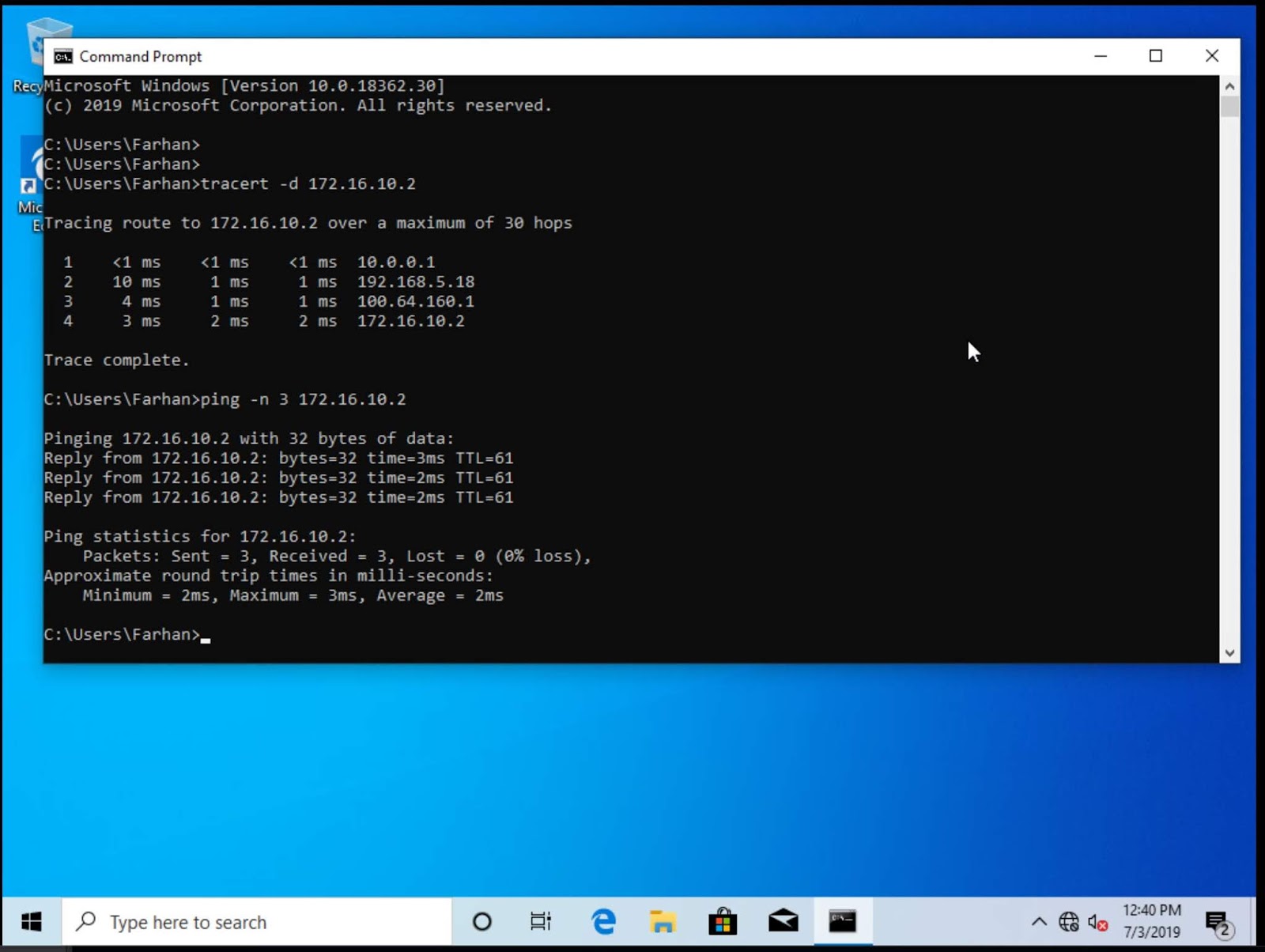Open Action Center notifications icon
This screenshot has width=1265, height=952.
point(1218,923)
